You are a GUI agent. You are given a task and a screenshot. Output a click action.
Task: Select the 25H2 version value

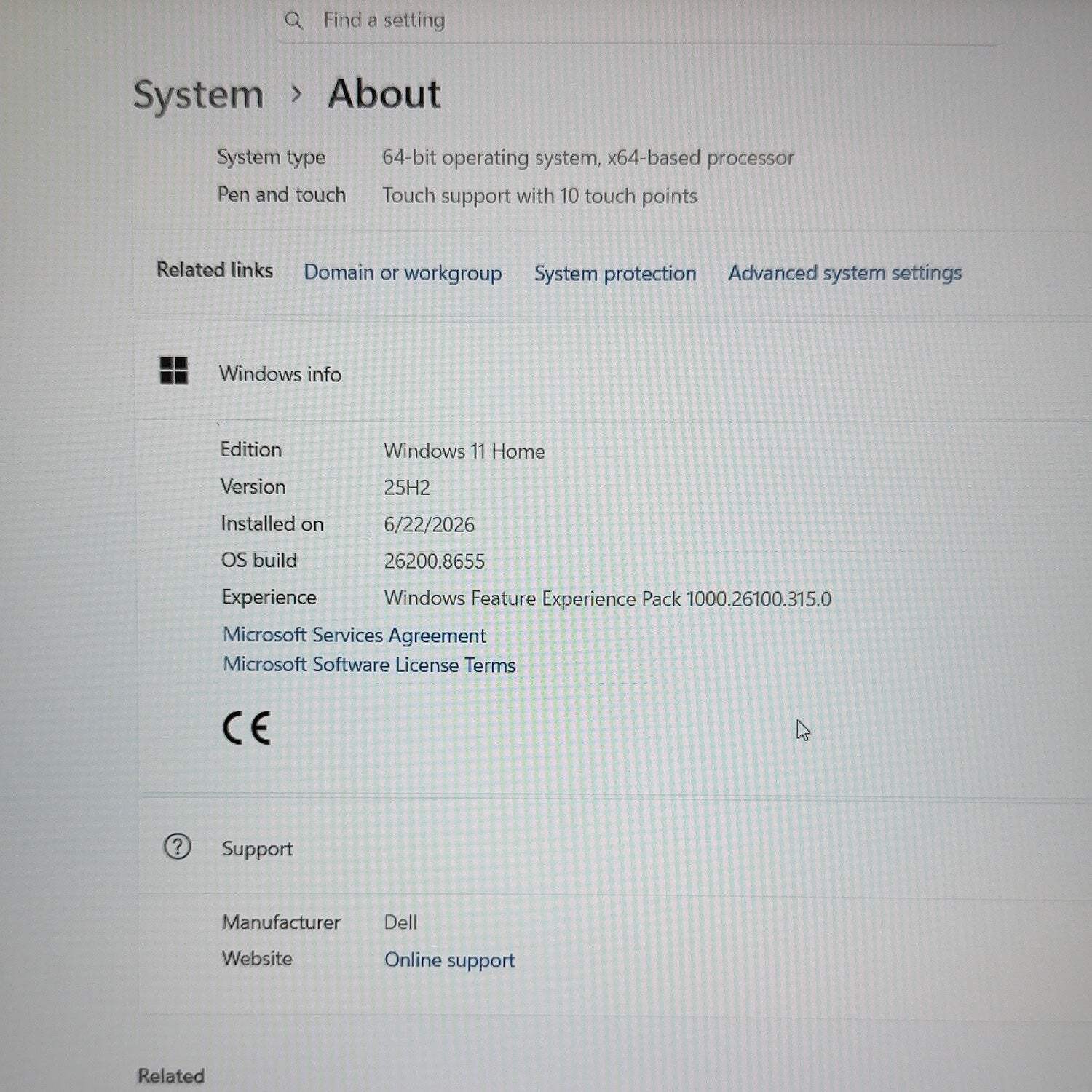coord(407,488)
